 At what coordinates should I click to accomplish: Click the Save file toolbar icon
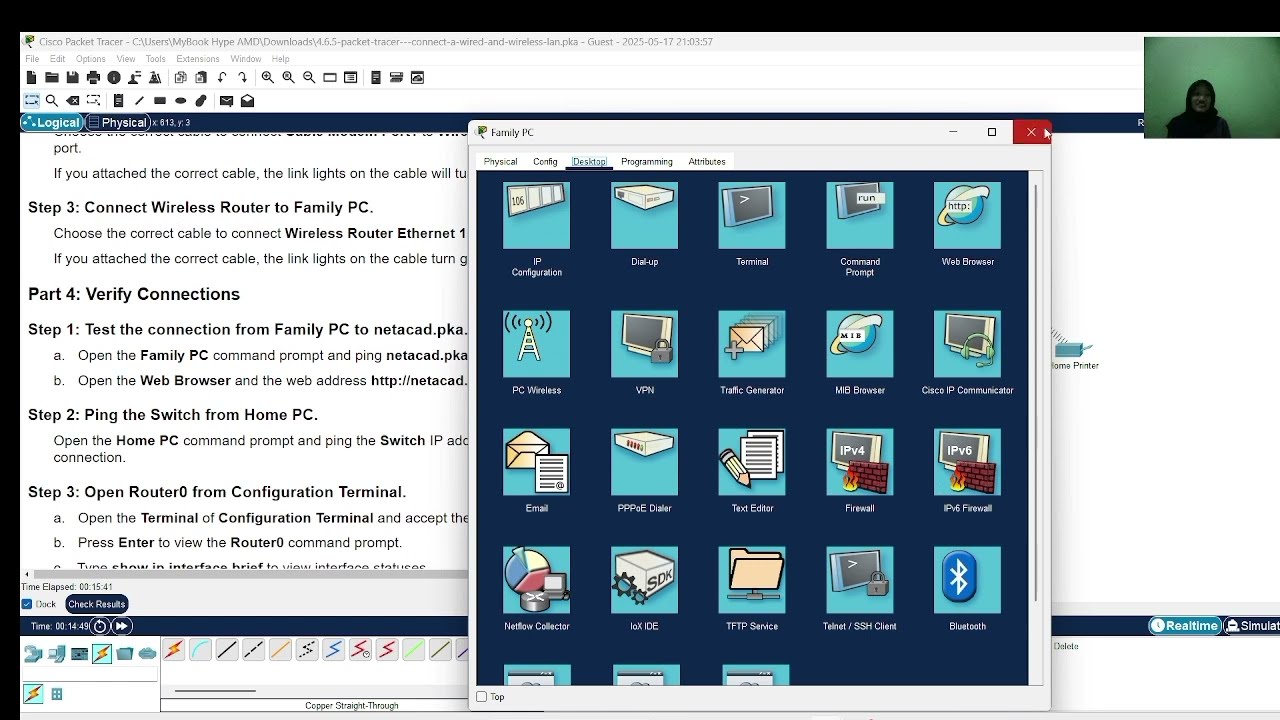tap(72, 77)
